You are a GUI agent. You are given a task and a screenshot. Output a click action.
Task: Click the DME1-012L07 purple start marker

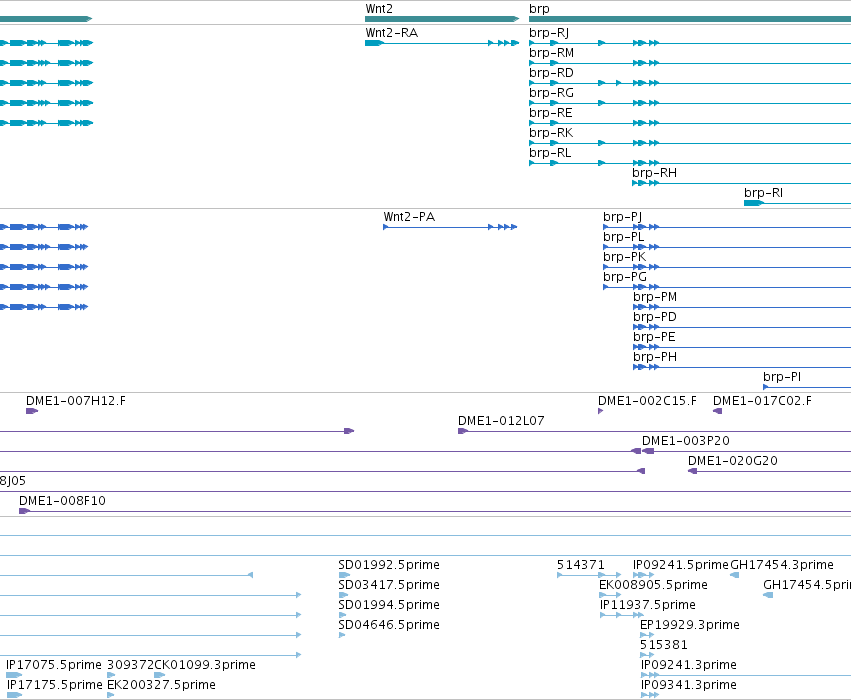tap(462, 431)
